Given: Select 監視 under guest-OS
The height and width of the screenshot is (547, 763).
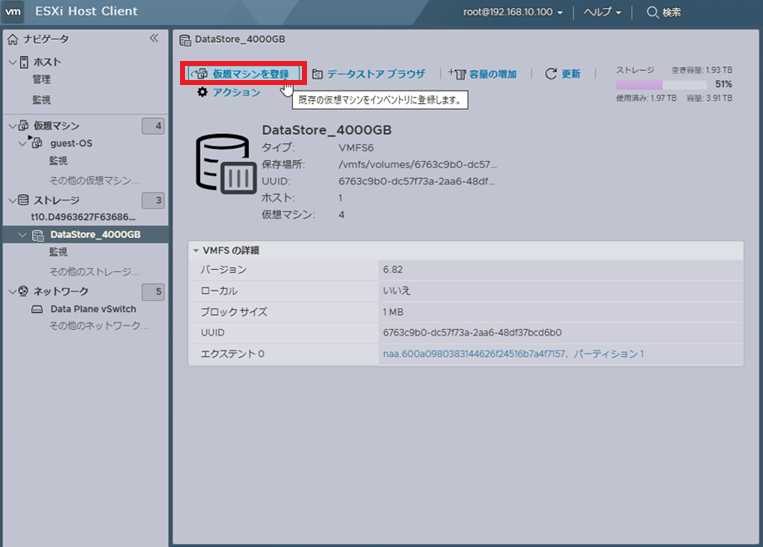Looking at the screenshot, I should (58, 161).
